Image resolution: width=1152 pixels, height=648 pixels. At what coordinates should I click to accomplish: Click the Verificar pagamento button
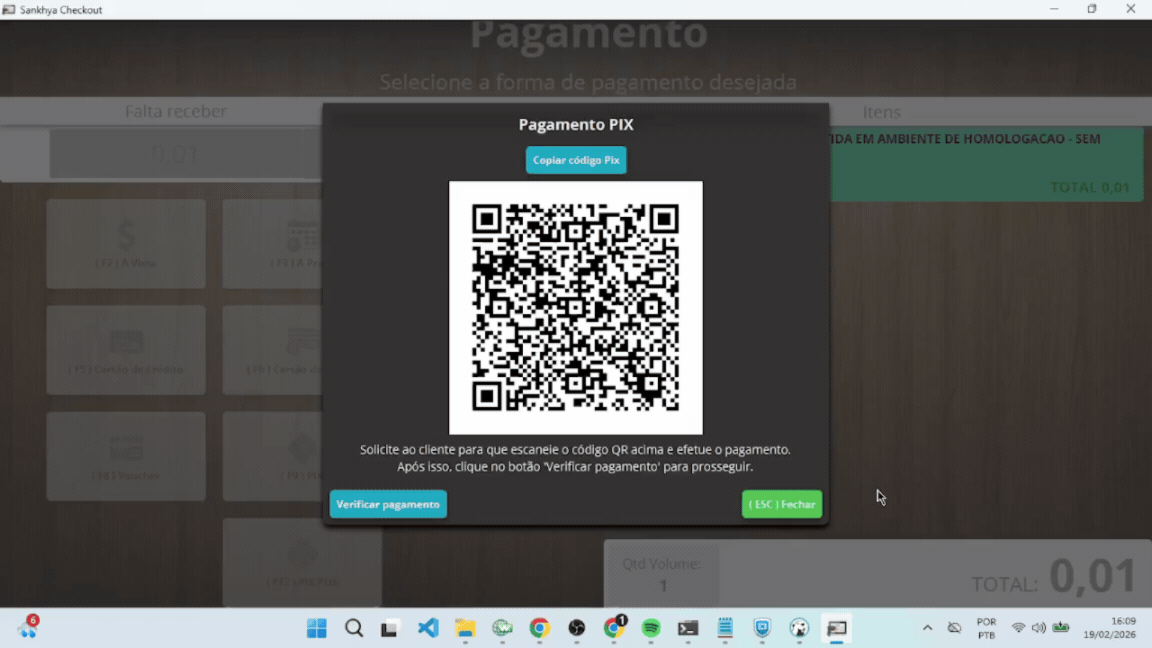388,504
